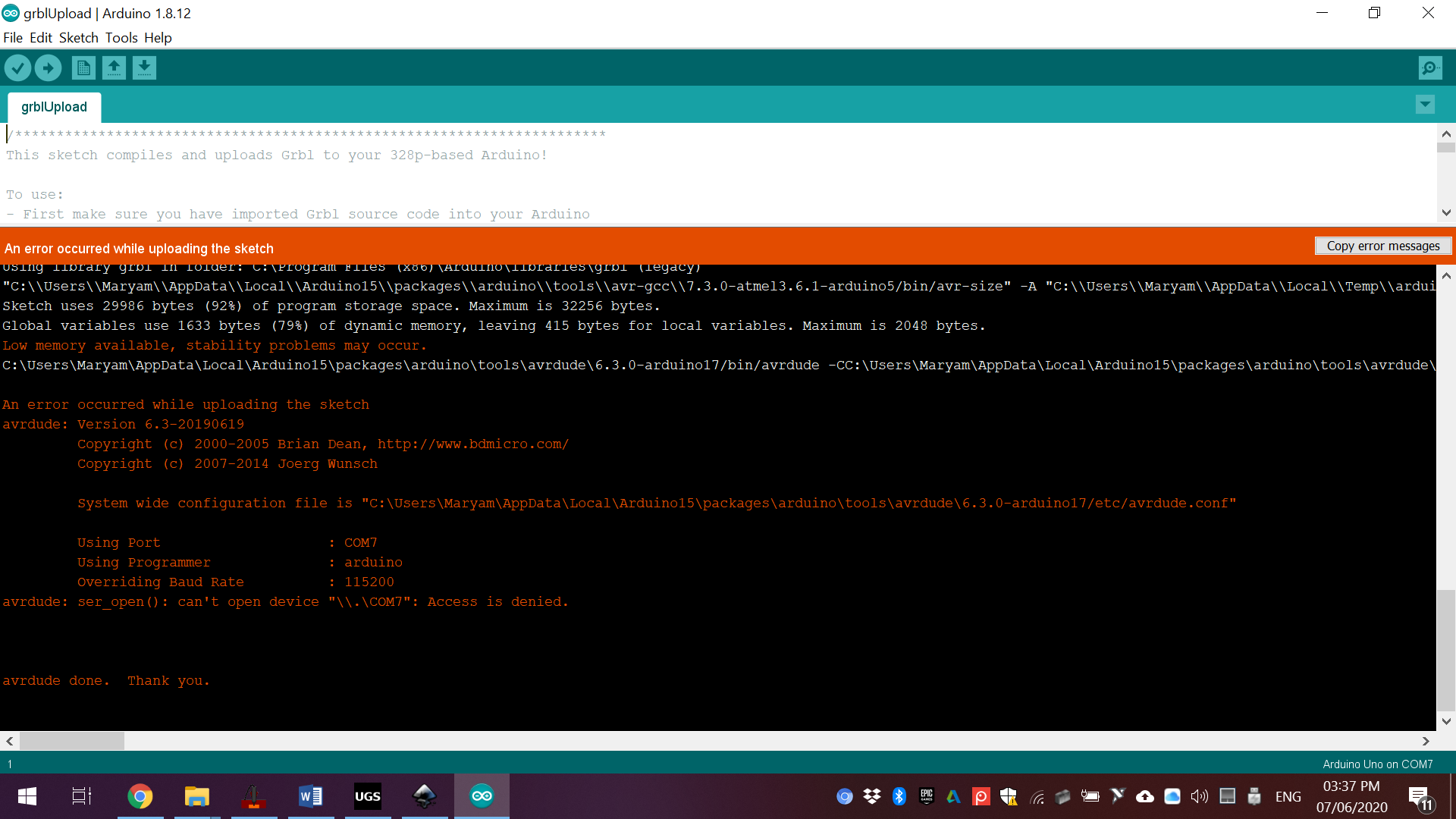The image size is (1456, 819).
Task: Click the USB safely remove tray icon
Action: tap(1254, 796)
